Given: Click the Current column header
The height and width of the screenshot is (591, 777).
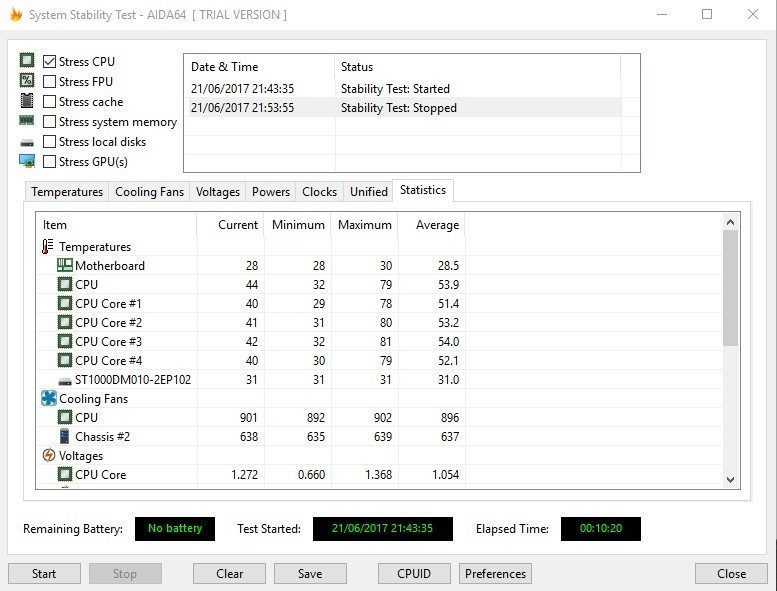Looking at the screenshot, I should point(230,225).
